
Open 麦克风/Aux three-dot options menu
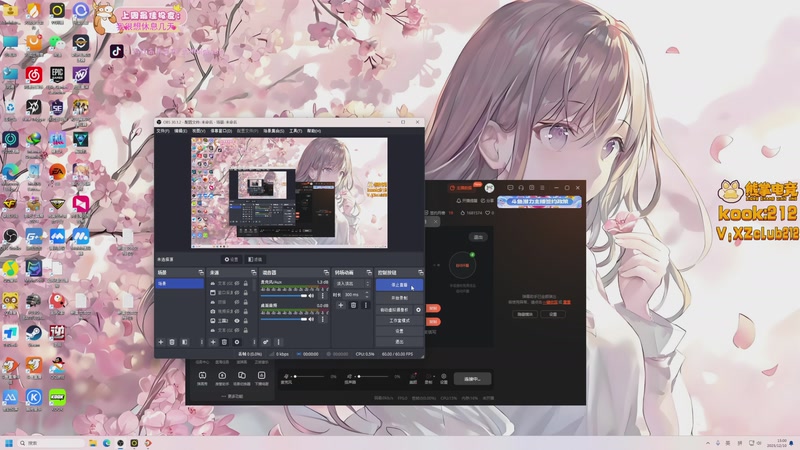click(322, 296)
